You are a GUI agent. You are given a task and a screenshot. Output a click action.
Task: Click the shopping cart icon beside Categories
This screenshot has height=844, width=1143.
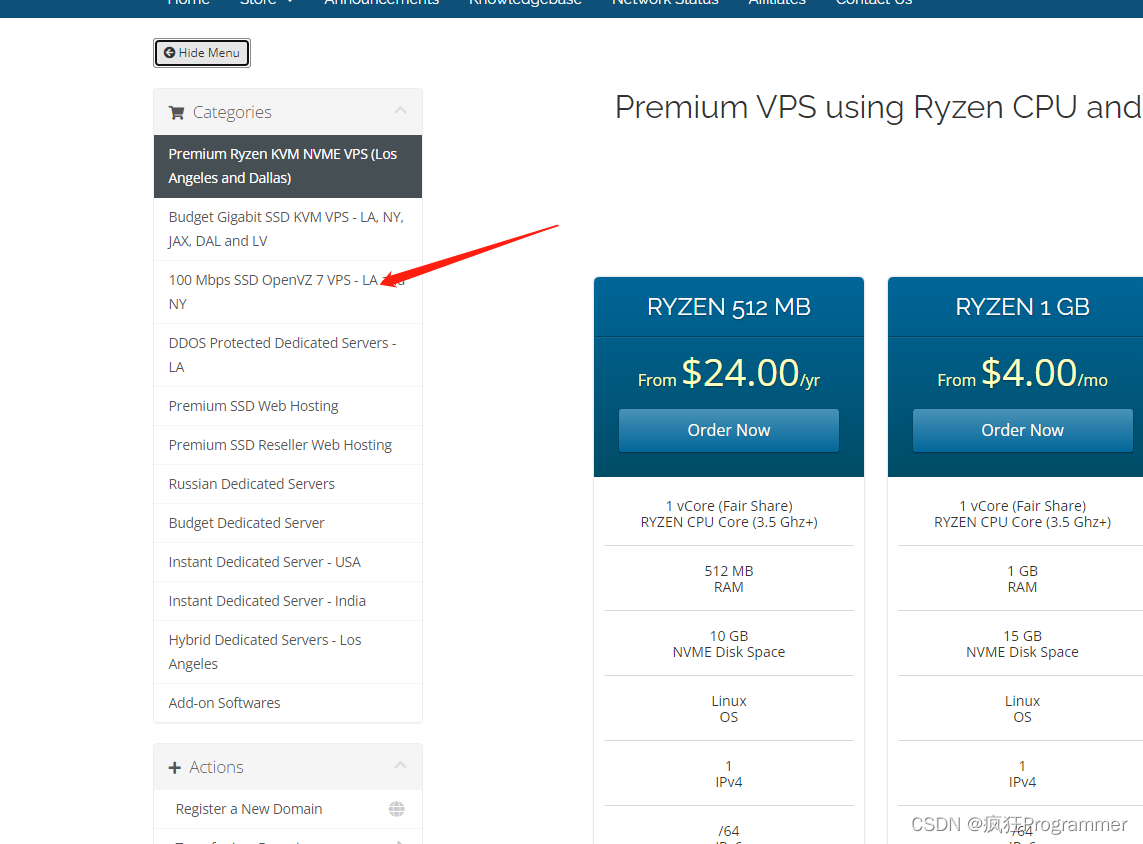[x=176, y=111]
